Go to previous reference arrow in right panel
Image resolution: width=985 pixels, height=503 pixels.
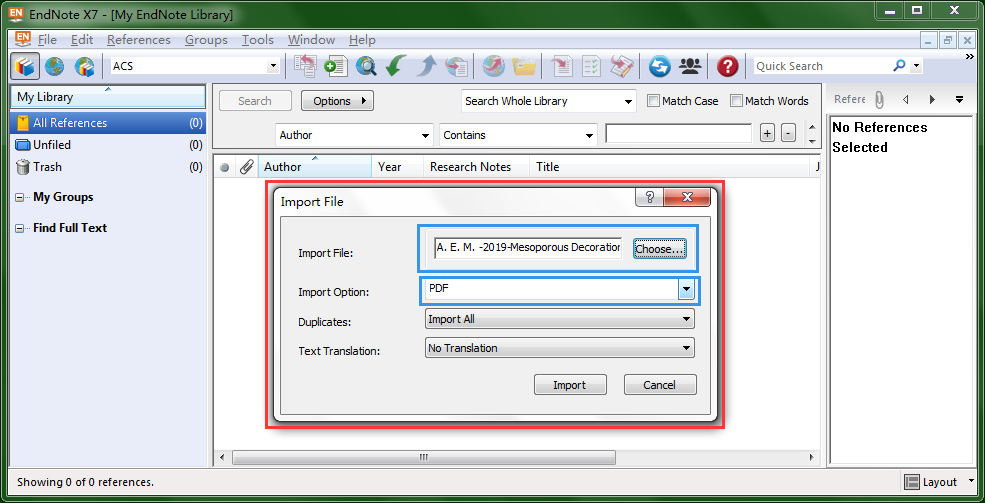pos(905,99)
